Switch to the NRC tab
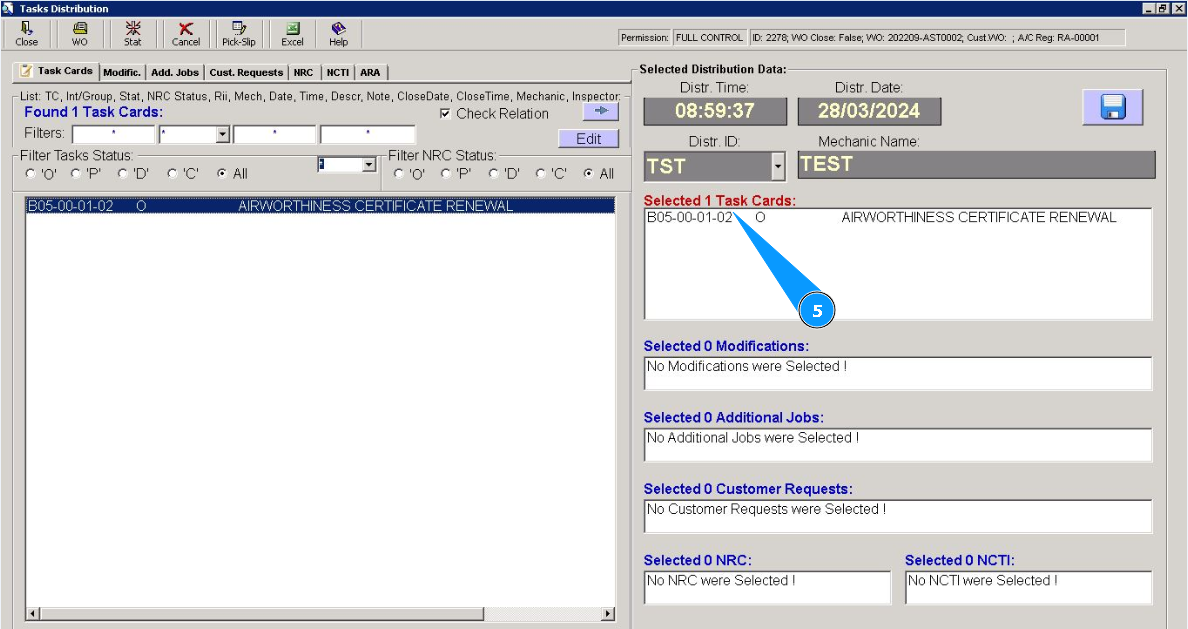The width and height of the screenshot is (1188, 629). point(303,73)
